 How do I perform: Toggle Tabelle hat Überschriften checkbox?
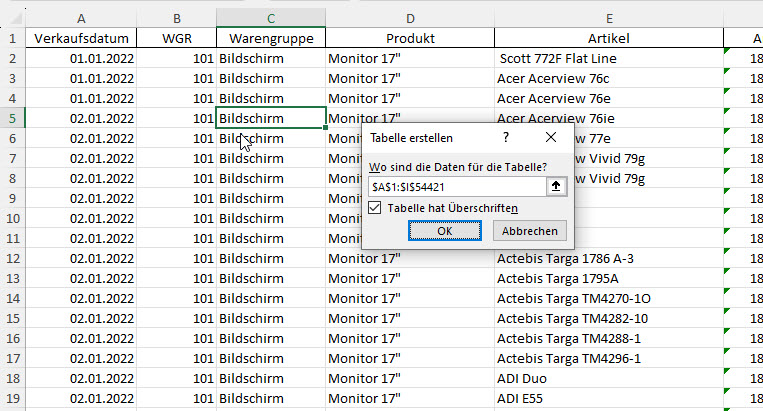coord(375,208)
